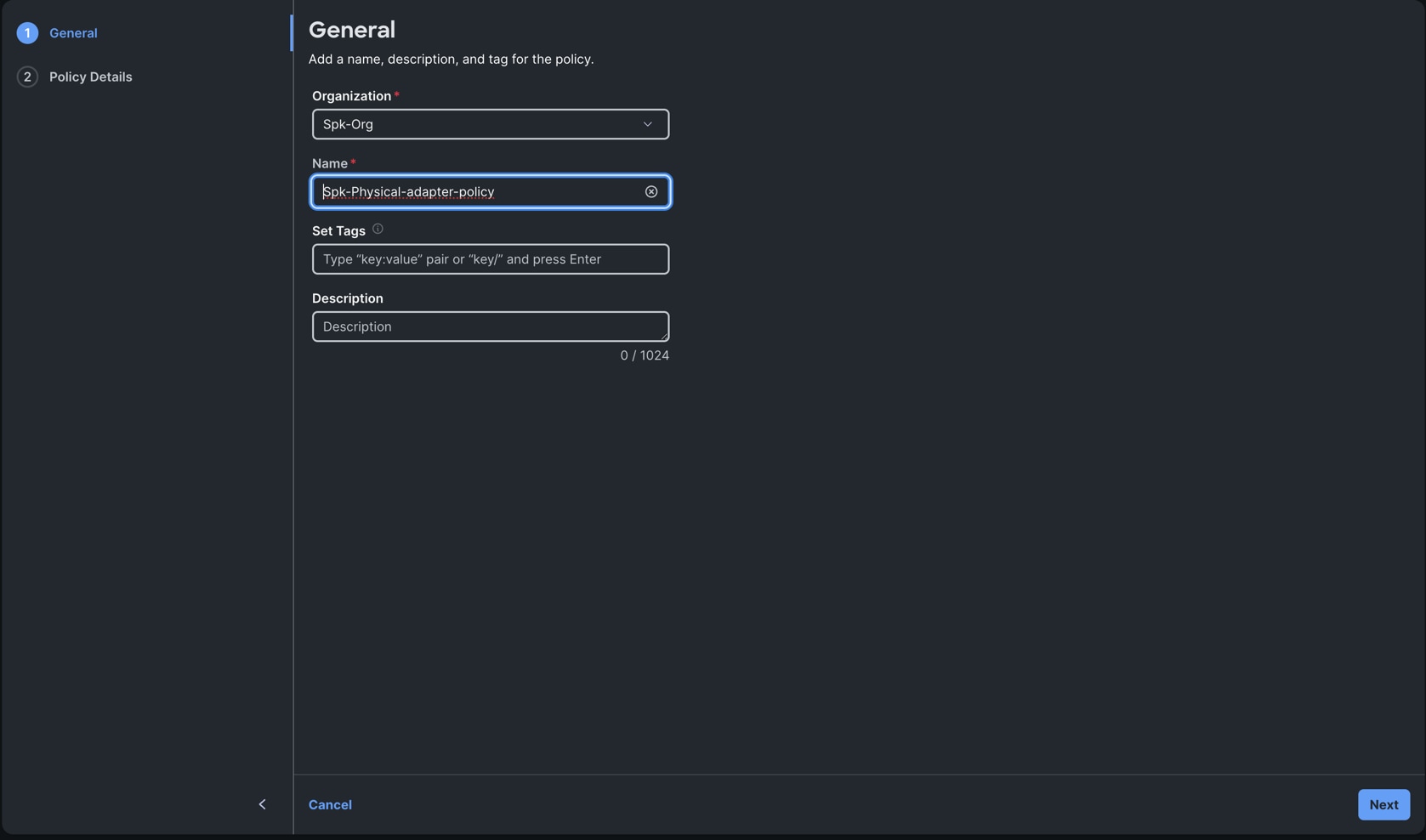Screen dimensions: 1426x840
Task: Click the Next button
Action: tap(1383, 803)
